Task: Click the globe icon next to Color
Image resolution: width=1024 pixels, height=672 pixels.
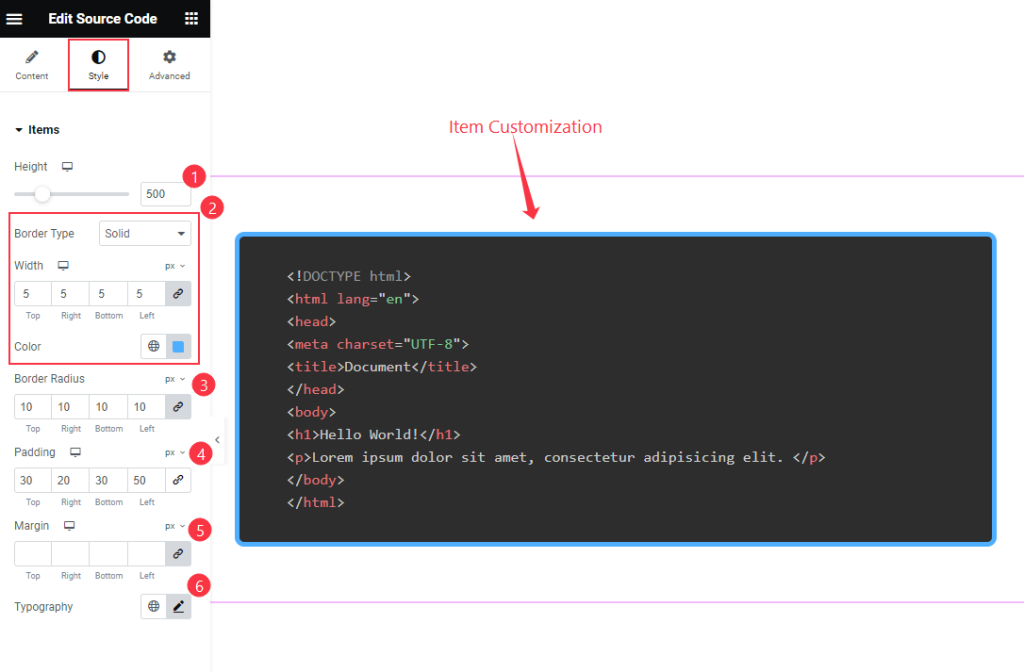Action: click(x=153, y=346)
